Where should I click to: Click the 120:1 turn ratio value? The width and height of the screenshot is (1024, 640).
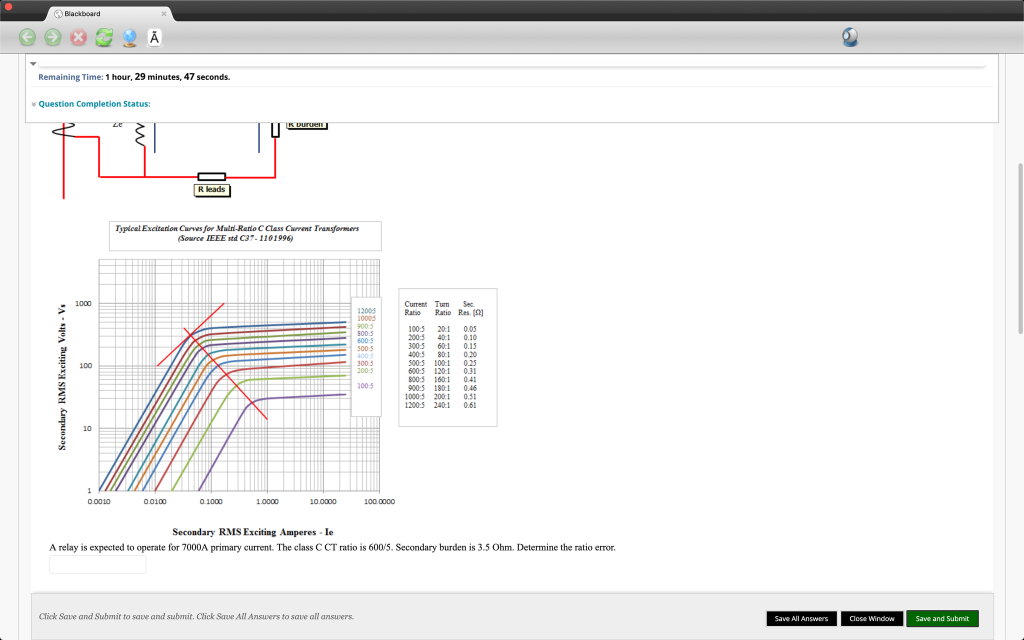[442, 371]
